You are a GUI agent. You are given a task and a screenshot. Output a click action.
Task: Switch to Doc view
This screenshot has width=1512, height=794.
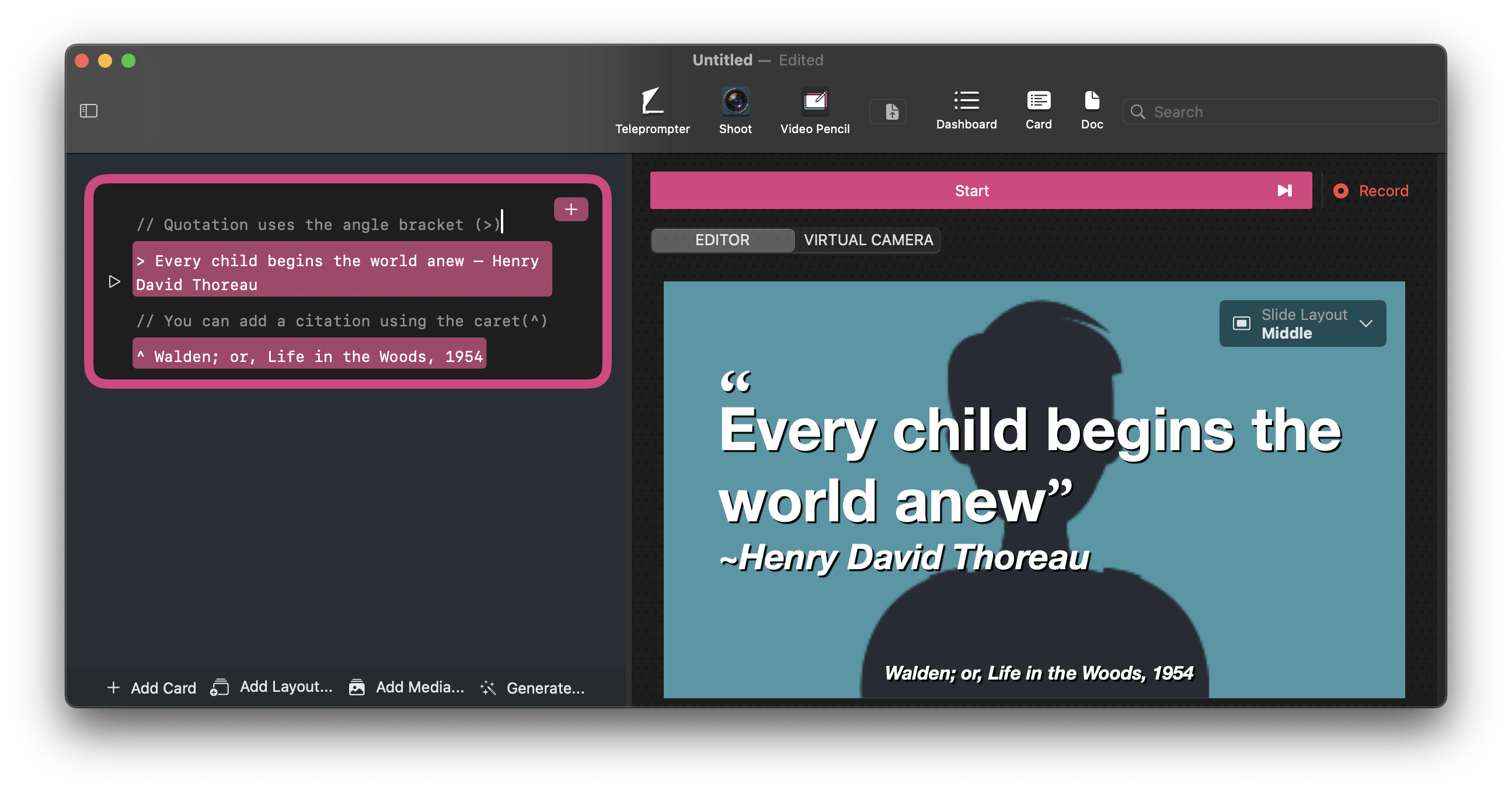click(x=1092, y=110)
